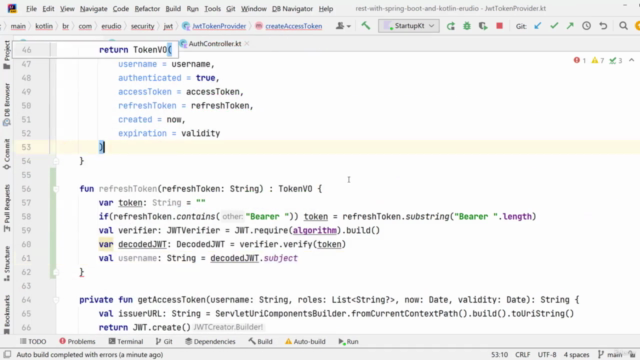Open main Git branch widget

click(610, 355)
